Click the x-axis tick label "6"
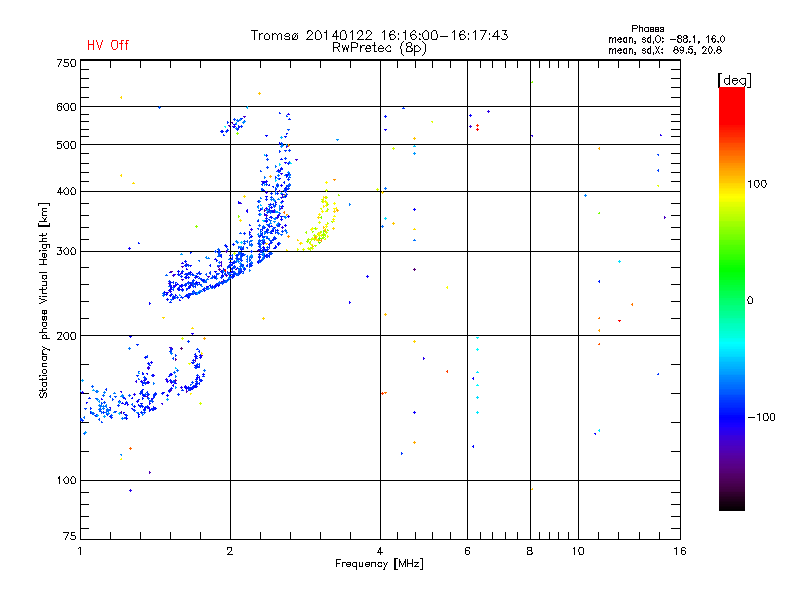The height and width of the screenshot is (600, 800). pyautogui.click(x=467, y=551)
